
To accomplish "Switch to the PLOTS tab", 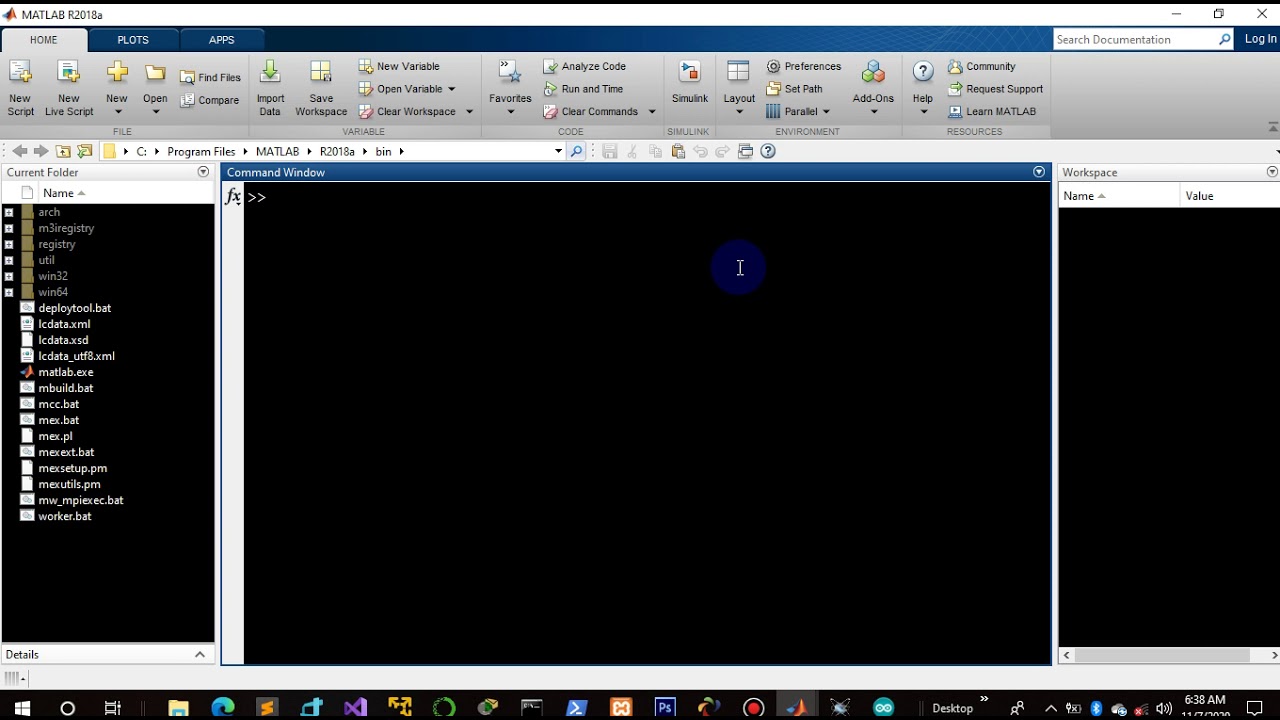I will click(133, 40).
